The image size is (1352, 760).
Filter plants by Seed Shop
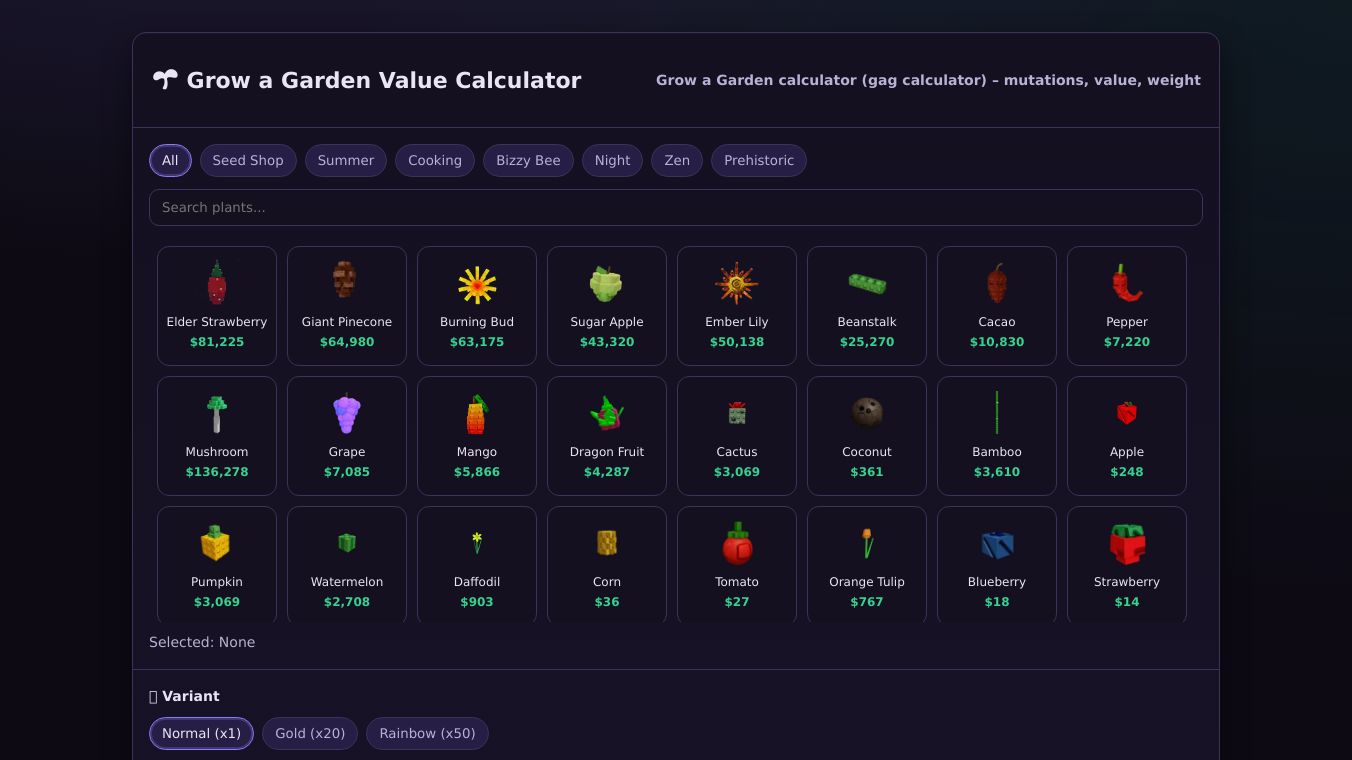[x=248, y=160]
